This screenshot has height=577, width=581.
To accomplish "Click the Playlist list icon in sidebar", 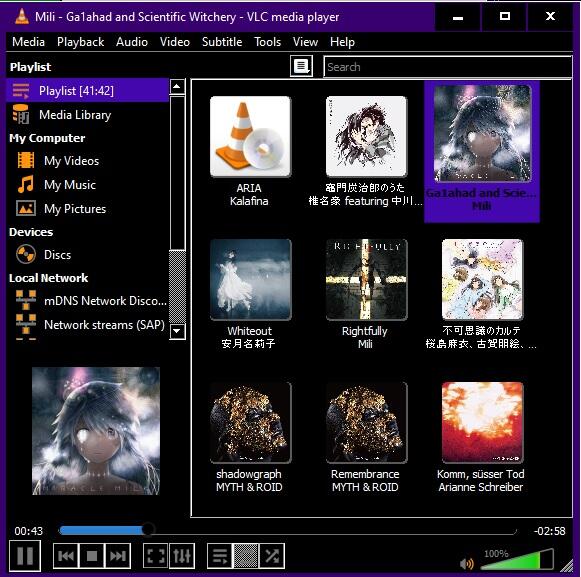I will coord(21,90).
